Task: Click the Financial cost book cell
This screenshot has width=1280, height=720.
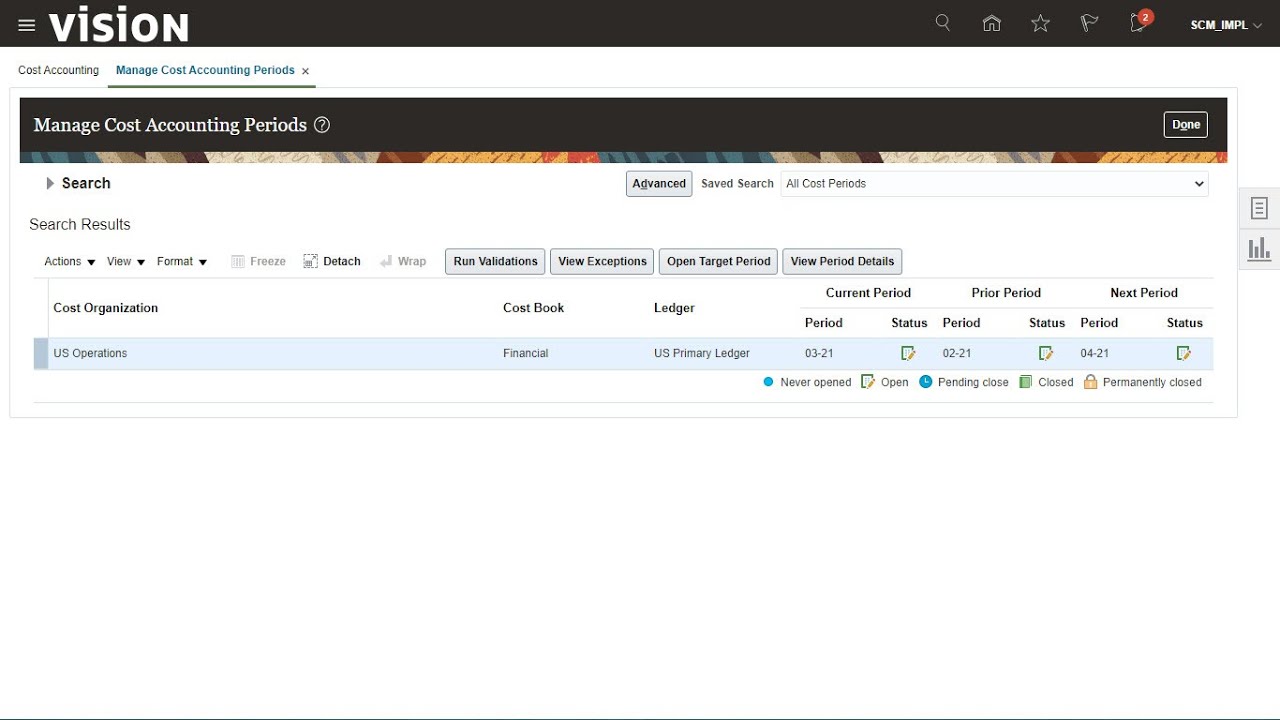Action: point(525,353)
